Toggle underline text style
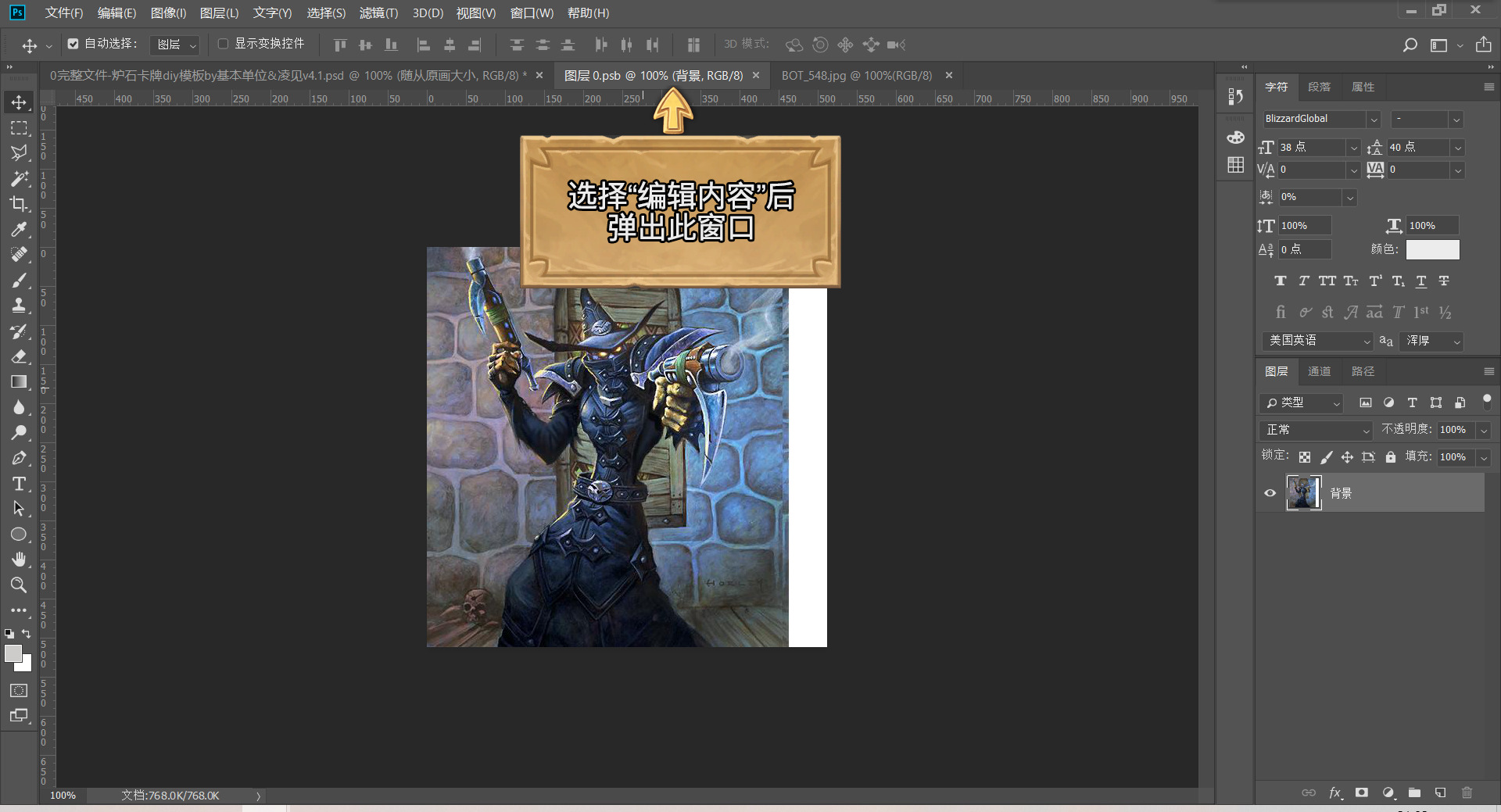This screenshot has width=1501, height=812. pos(1421,281)
